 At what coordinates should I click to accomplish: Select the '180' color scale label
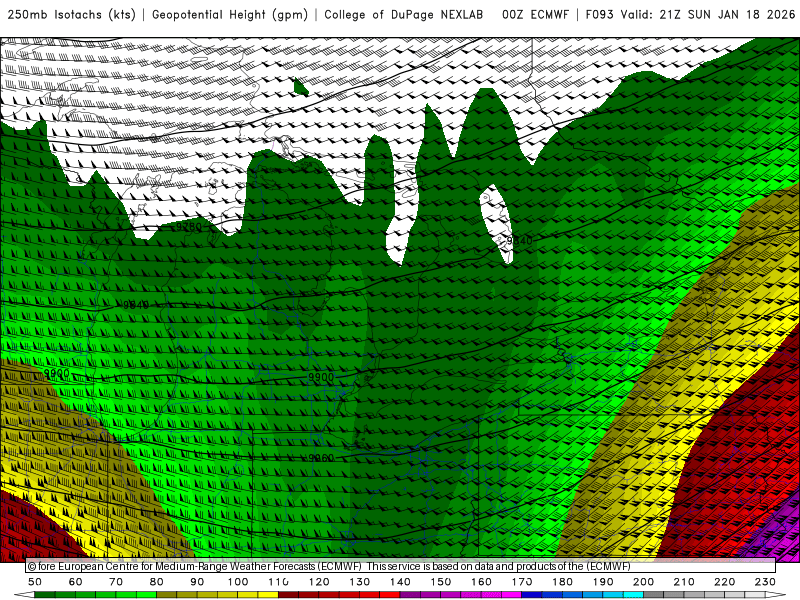click(x=562, y=582)
